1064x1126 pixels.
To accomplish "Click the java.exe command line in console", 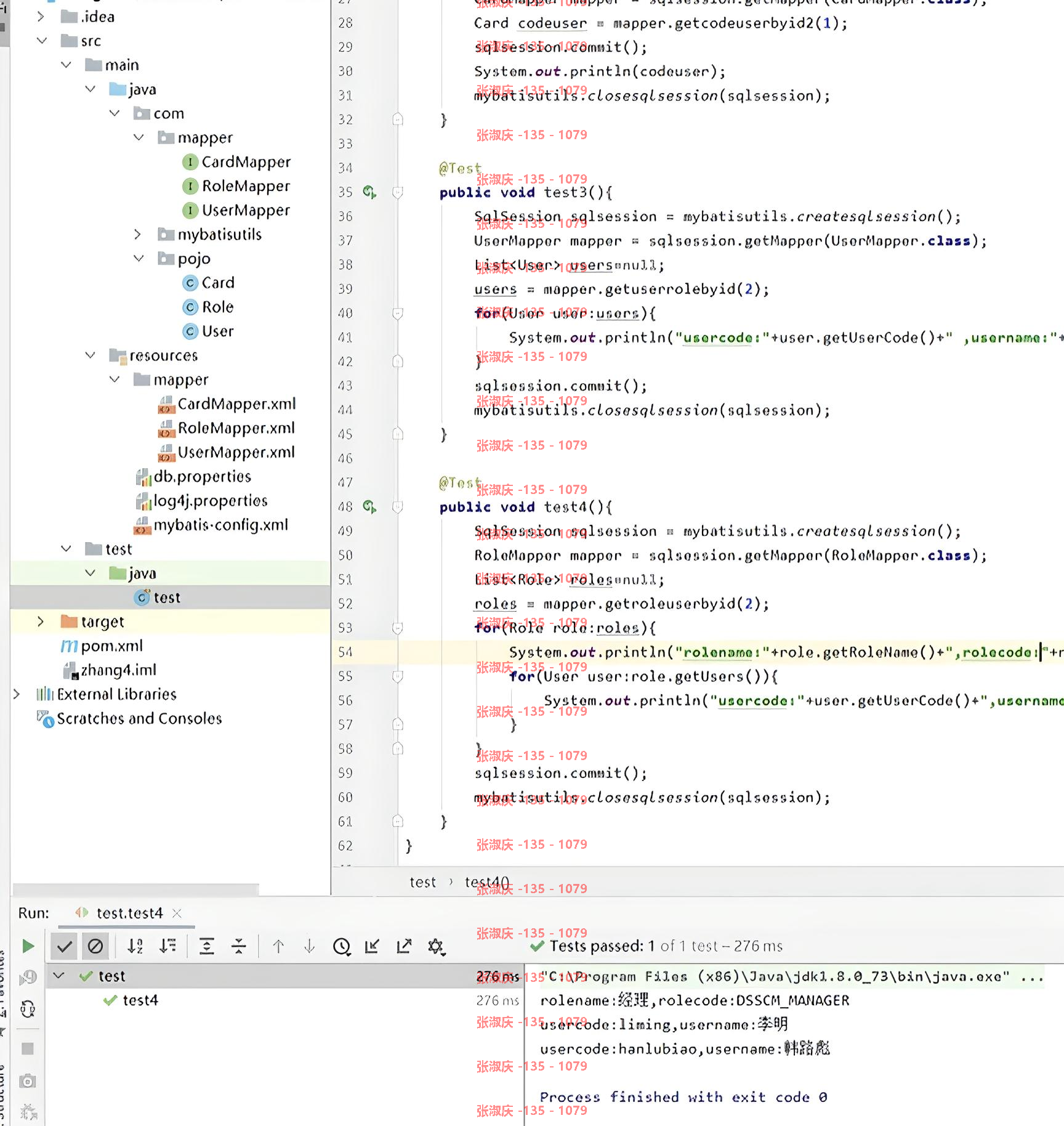I will 791,976.
